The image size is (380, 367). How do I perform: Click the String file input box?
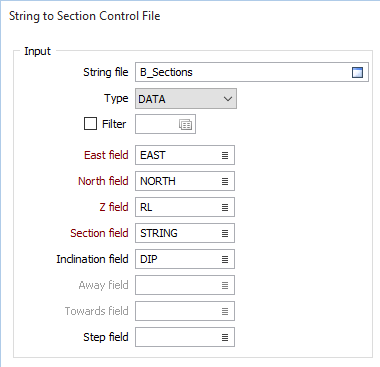point(252,72)
